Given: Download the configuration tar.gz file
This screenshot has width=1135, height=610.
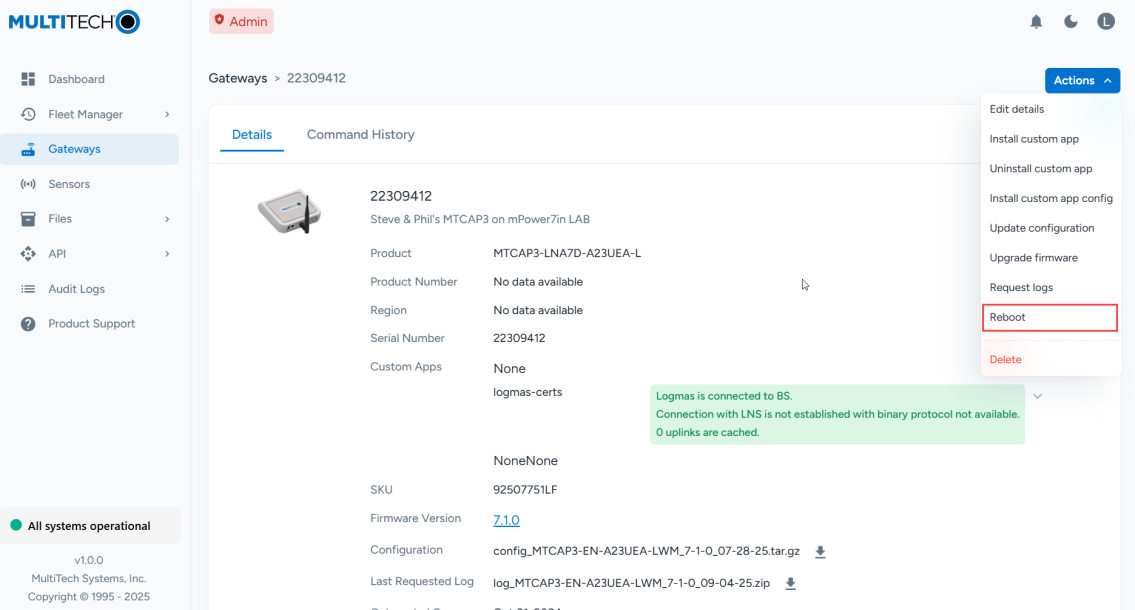Looking at the screenshot, I should click(x=820, y=552).
